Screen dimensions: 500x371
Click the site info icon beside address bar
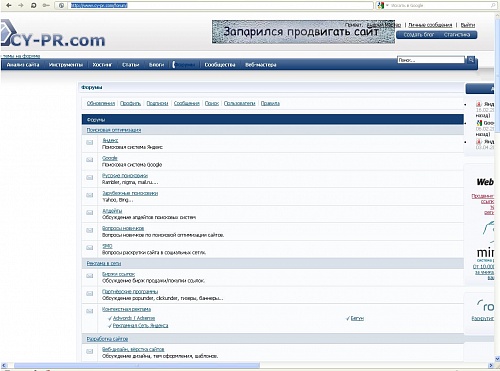(x=62, y=5)
